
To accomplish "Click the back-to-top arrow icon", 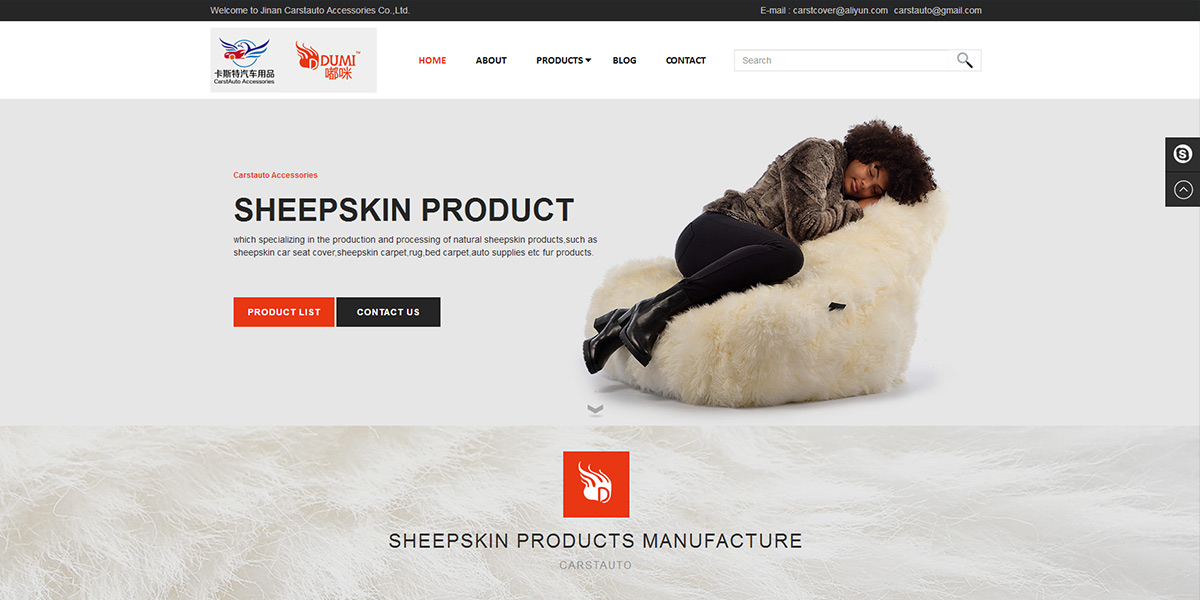I will coord(1183,189).
